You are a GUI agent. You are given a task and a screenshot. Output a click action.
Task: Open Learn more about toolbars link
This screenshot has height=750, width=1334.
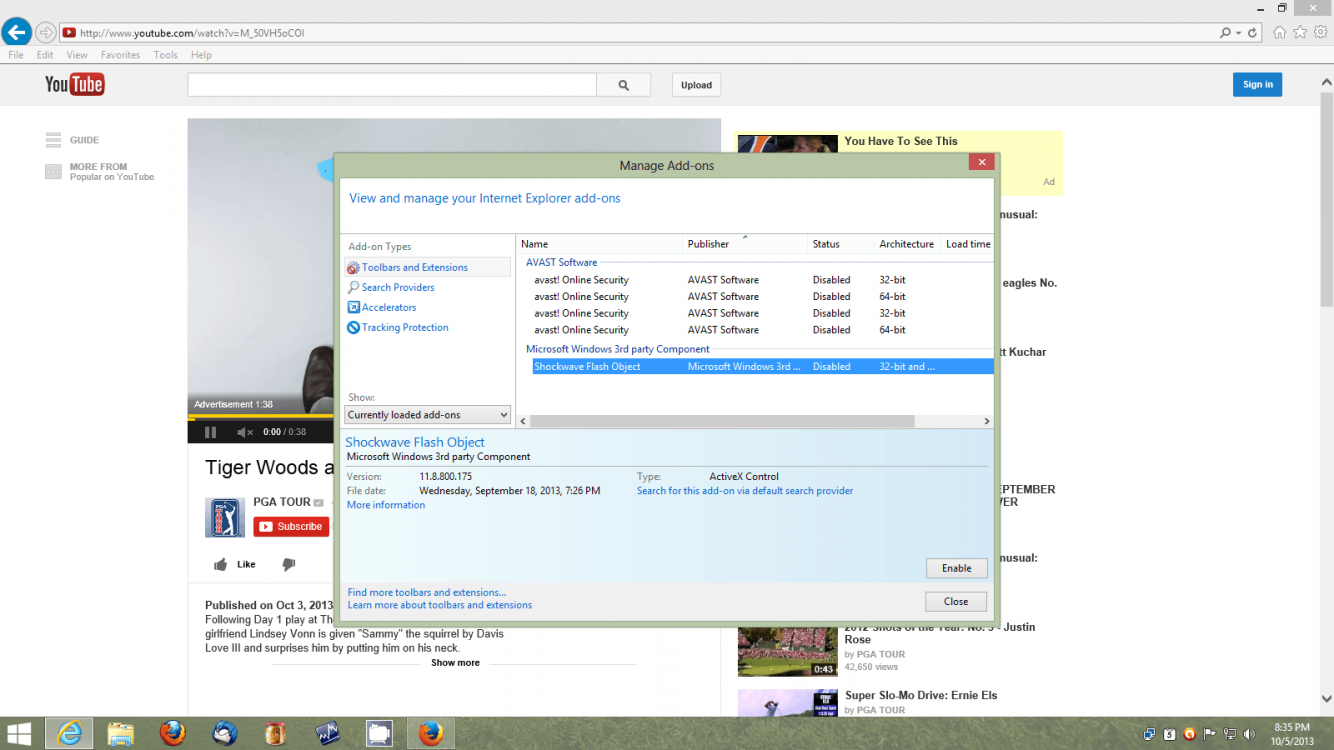click(440, 605)
